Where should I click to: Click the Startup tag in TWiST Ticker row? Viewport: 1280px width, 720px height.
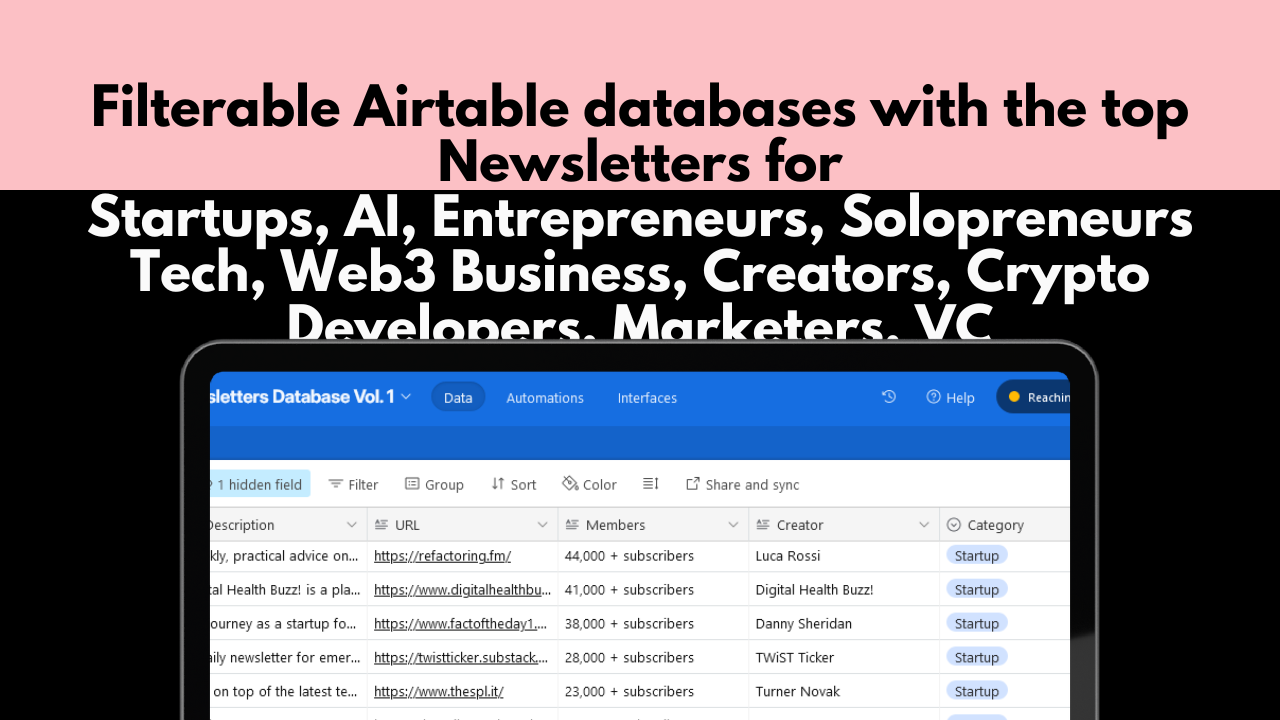pyautogui.click(x=977, y=658)
